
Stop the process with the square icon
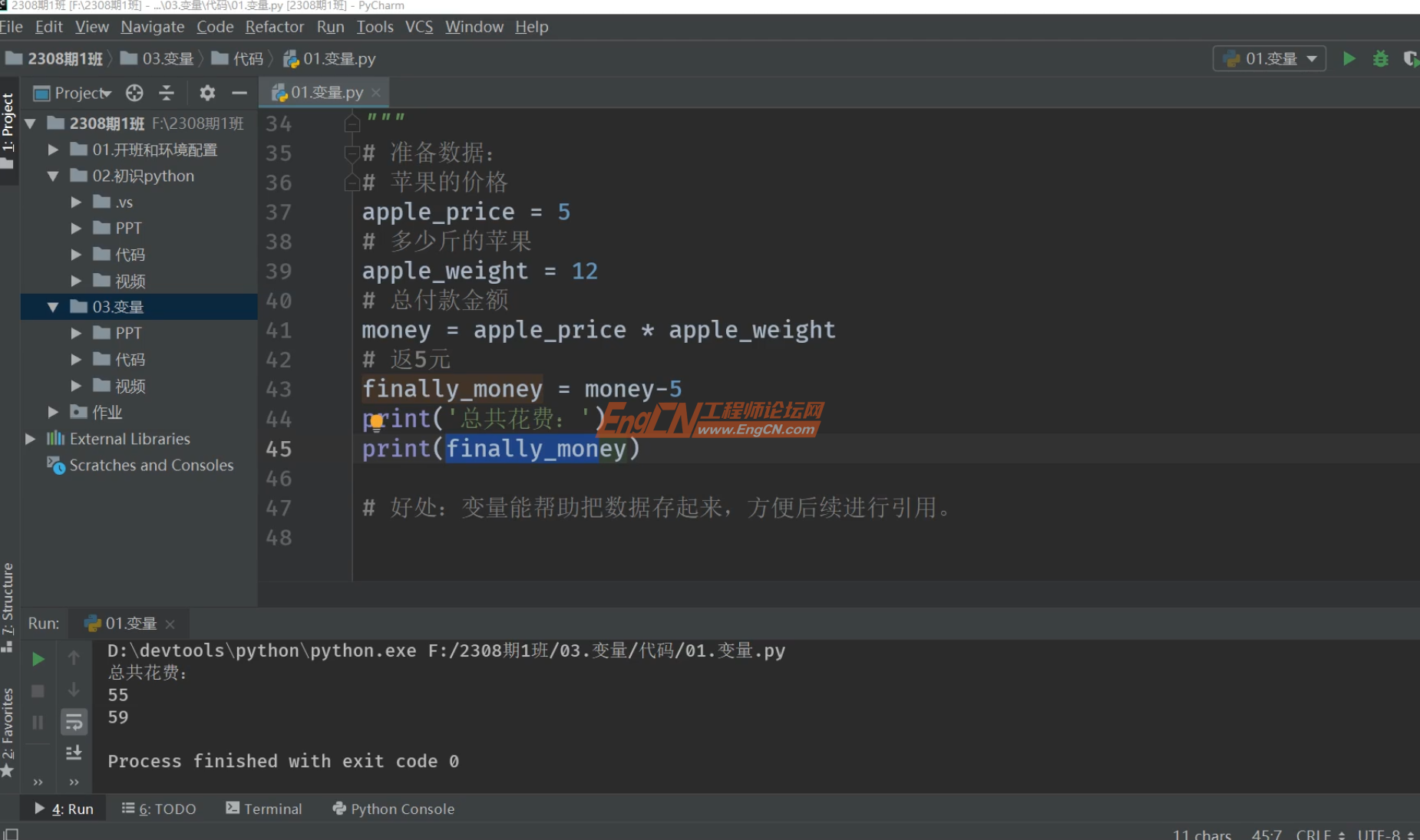pyautogui.click(x=37, y=690)
